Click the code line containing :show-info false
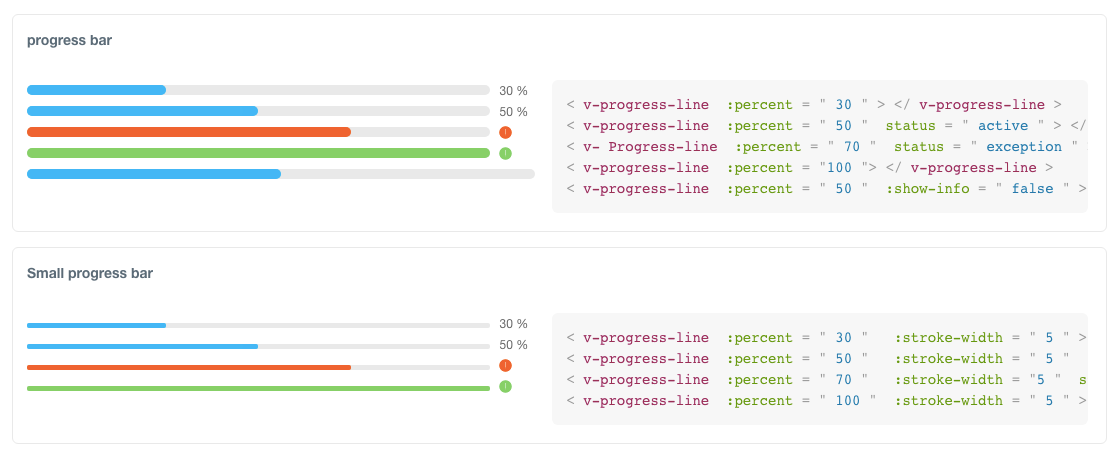This screenshot has height=450, width=1120. (x=820, y=189)
